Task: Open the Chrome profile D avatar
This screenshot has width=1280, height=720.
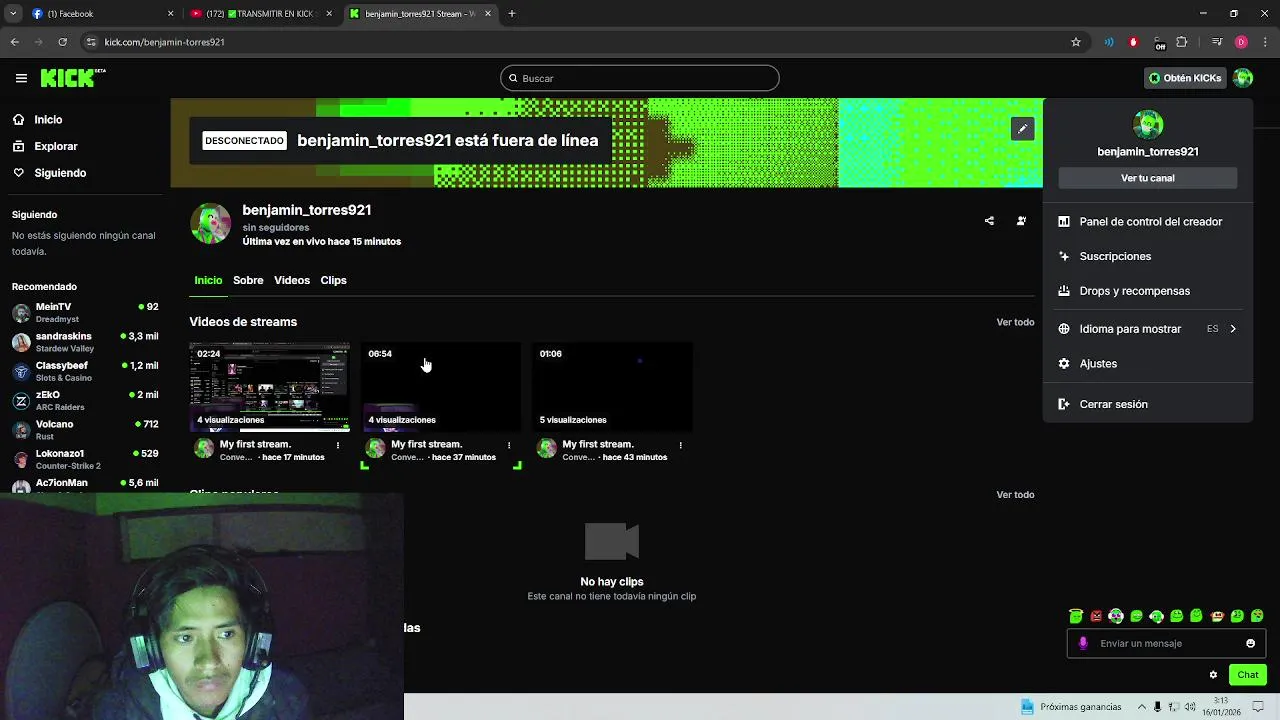Action: coord(1241,42)
